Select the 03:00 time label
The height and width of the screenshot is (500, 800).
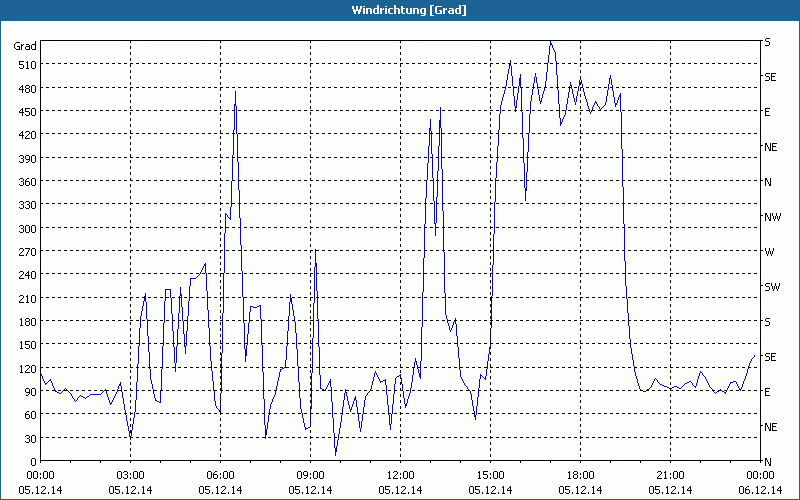[x=130, y=475]
